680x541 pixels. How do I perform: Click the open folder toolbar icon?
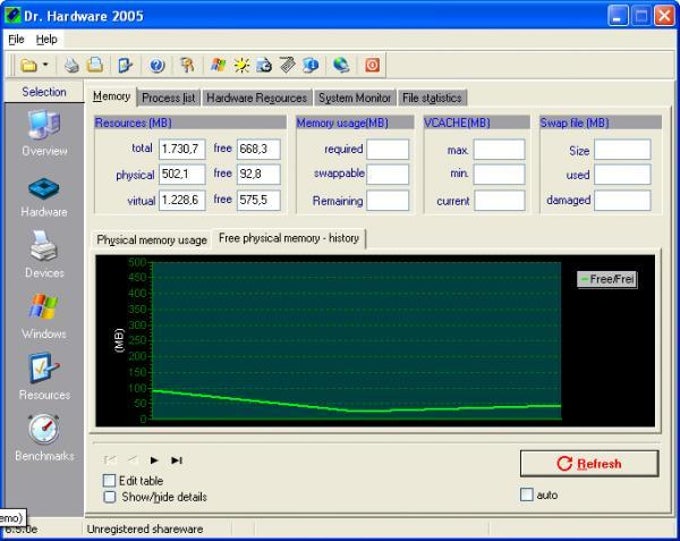tap(29, 66)
